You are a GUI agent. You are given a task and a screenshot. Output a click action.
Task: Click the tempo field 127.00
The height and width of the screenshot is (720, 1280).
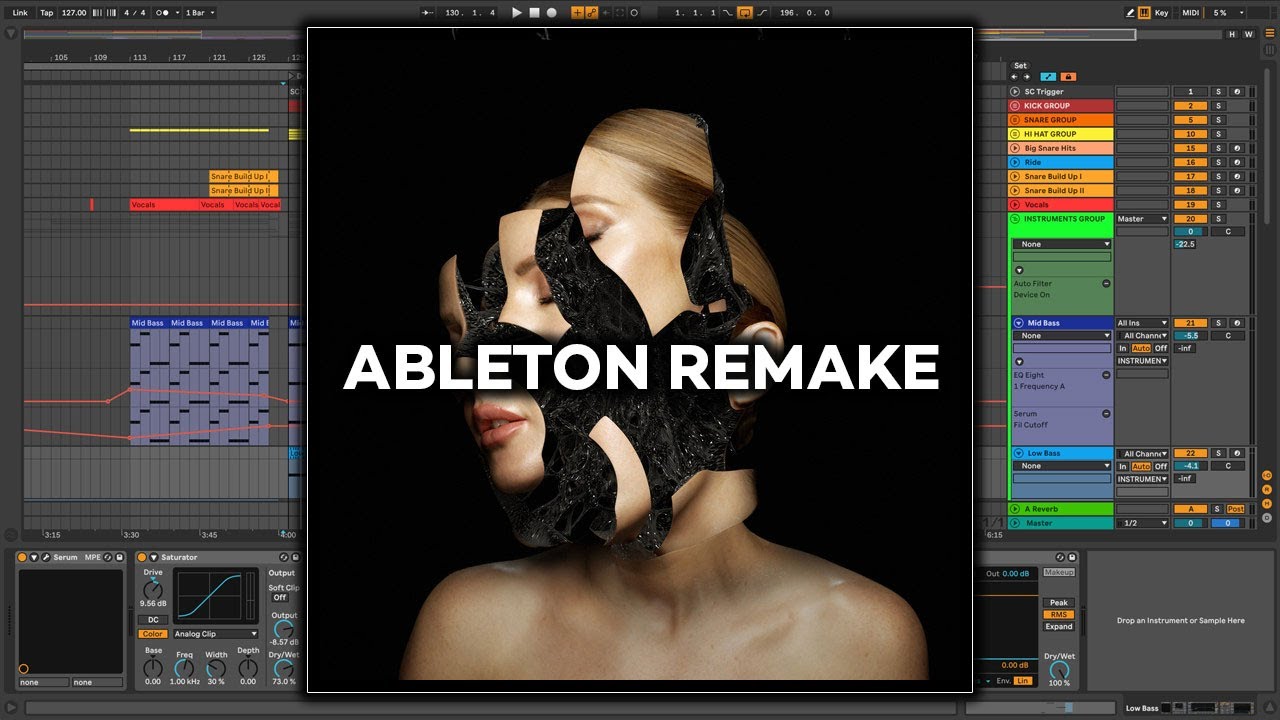click(x=74, y=13)
